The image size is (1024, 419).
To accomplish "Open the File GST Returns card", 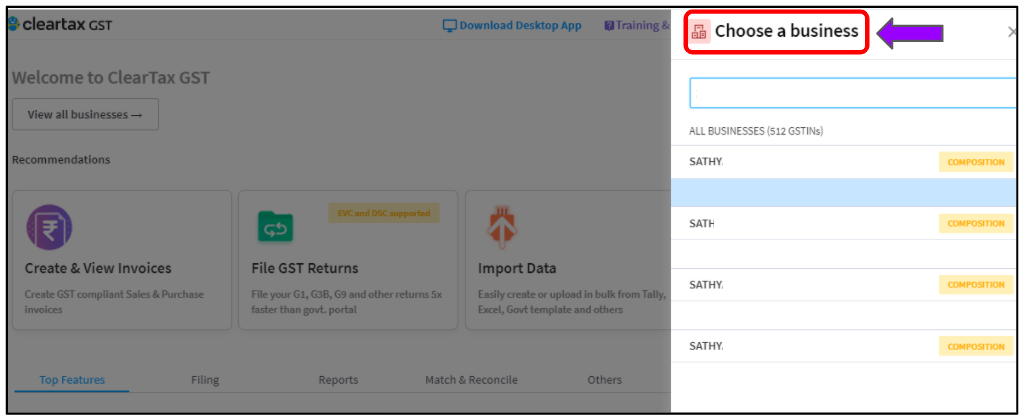I will pos(349,260).
